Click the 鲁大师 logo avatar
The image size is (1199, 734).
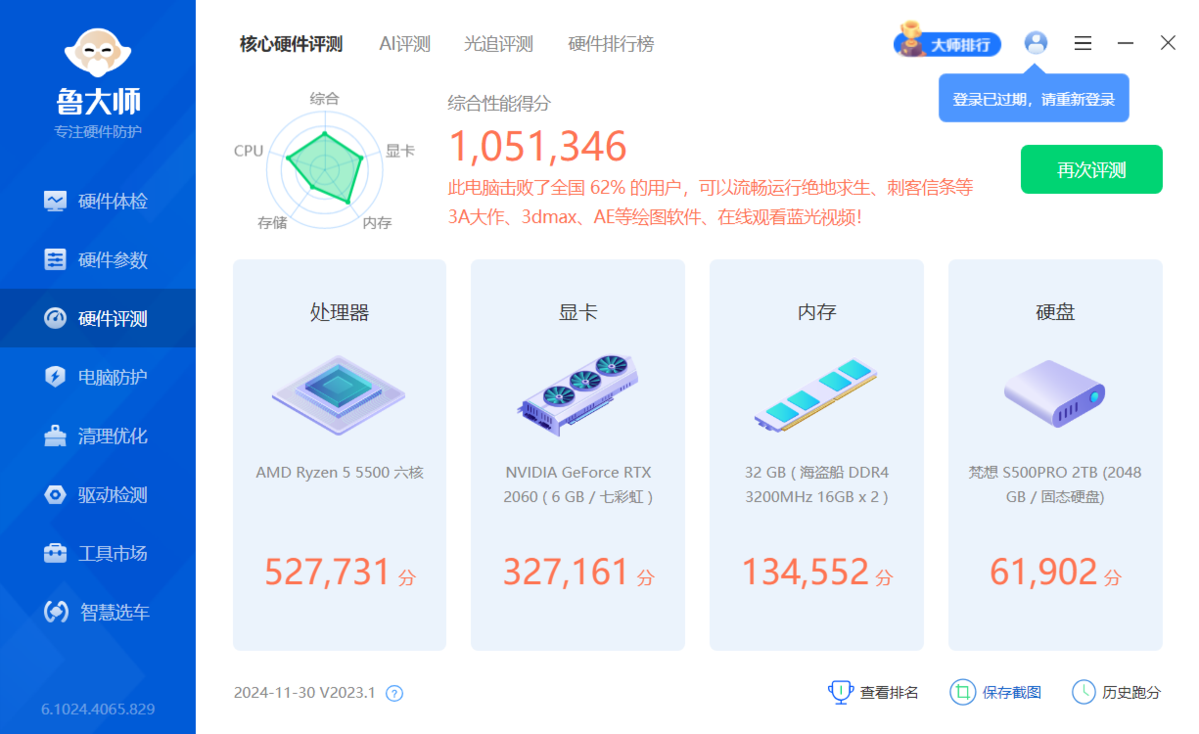tap(98, 52)
